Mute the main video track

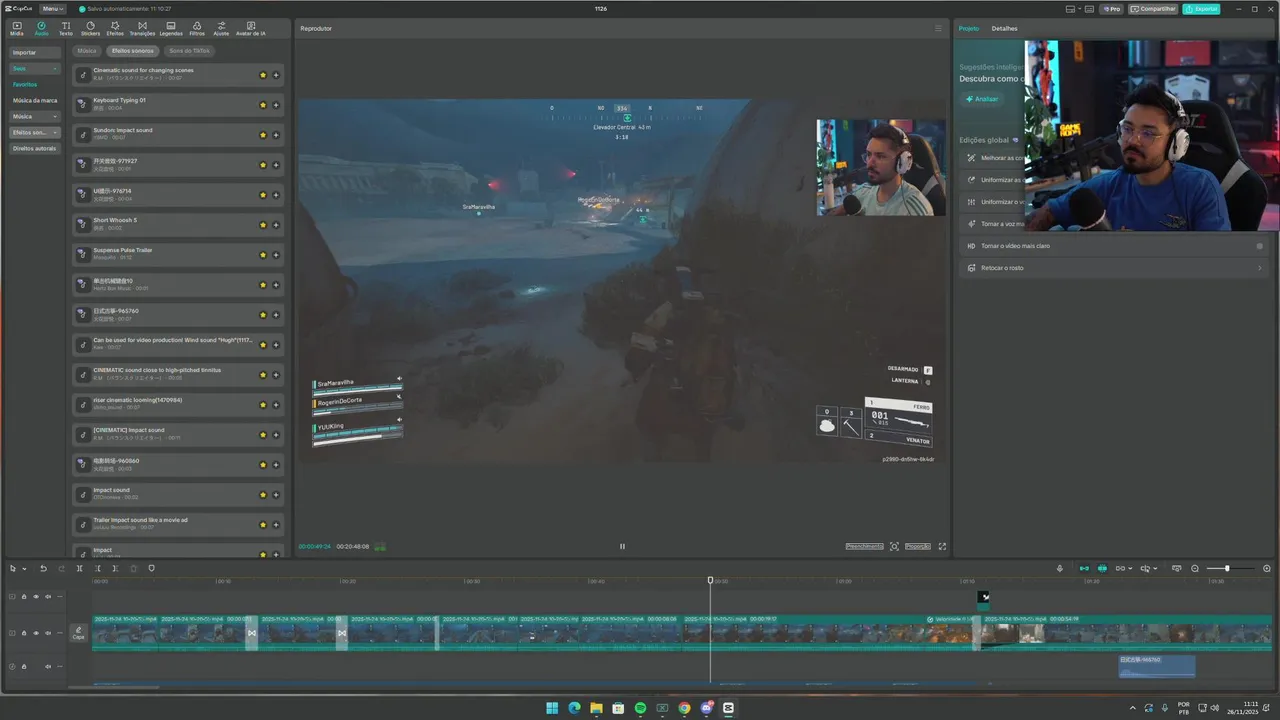pyautogui.click(x=47, y=633)
